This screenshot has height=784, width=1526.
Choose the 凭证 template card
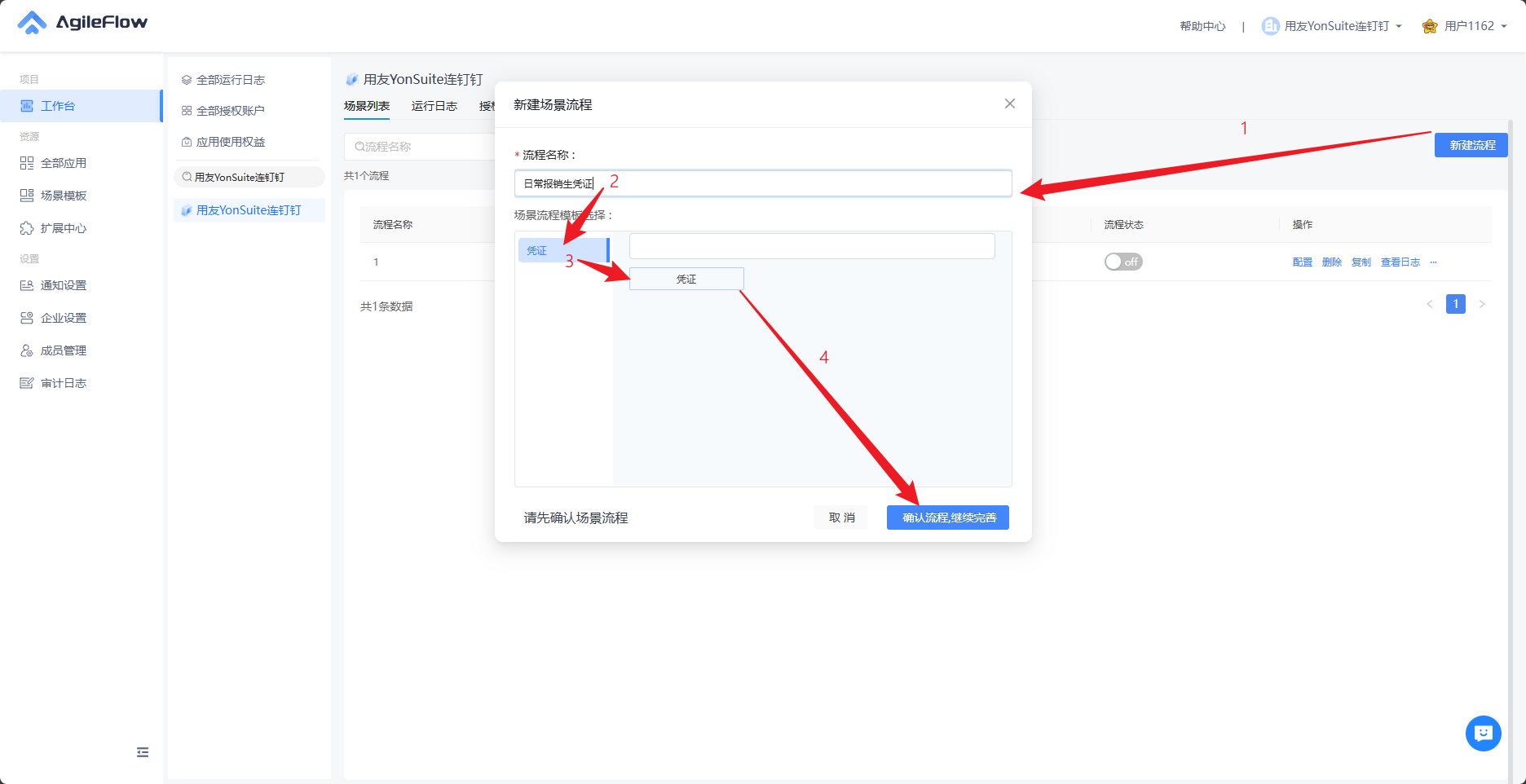pyautogui.click(x=686, y=279)
